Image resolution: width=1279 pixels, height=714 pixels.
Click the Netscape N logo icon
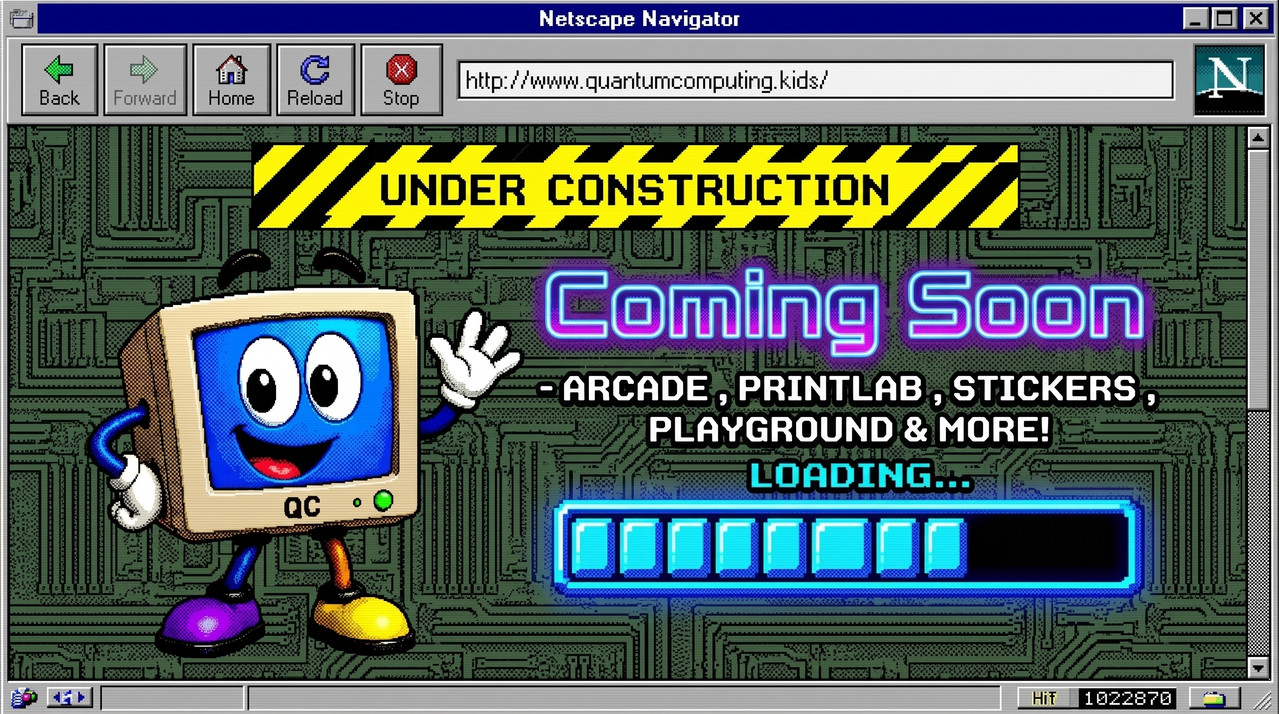[1229, 80]
